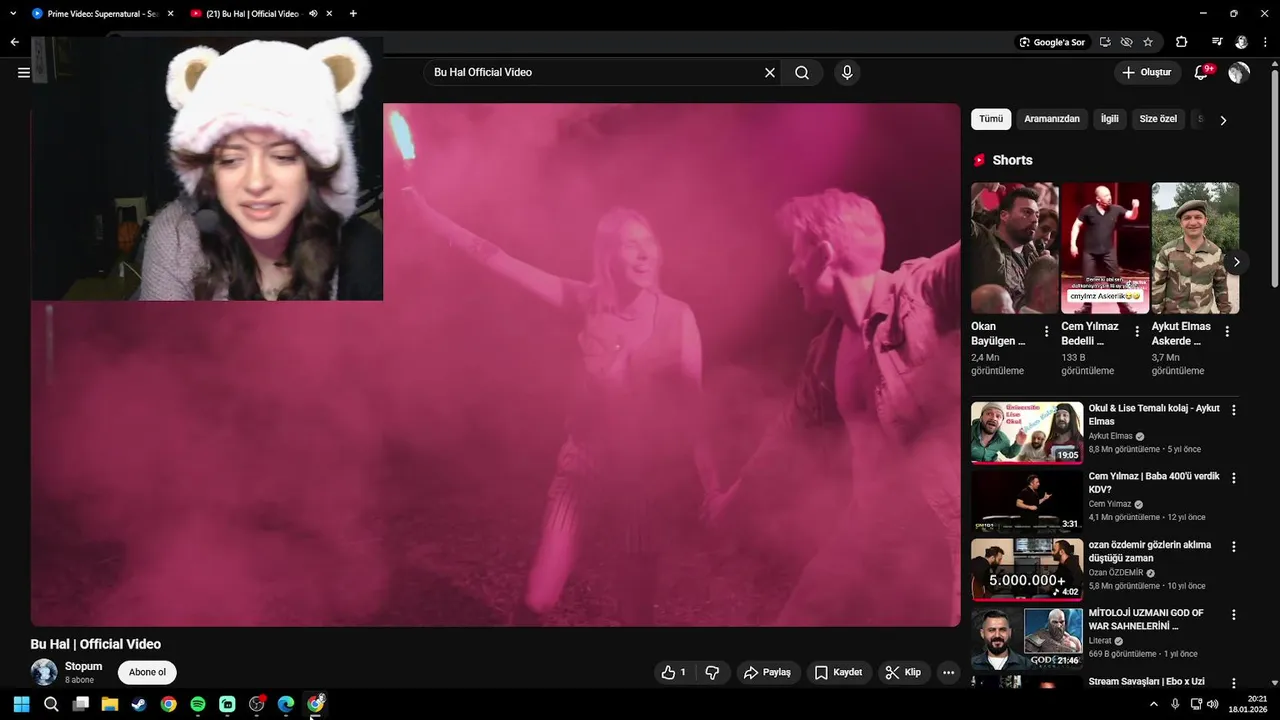Open the Aykut Elmas Askerde Short thumbnail
The image size is (1280, 720).
pos(1195,248)
